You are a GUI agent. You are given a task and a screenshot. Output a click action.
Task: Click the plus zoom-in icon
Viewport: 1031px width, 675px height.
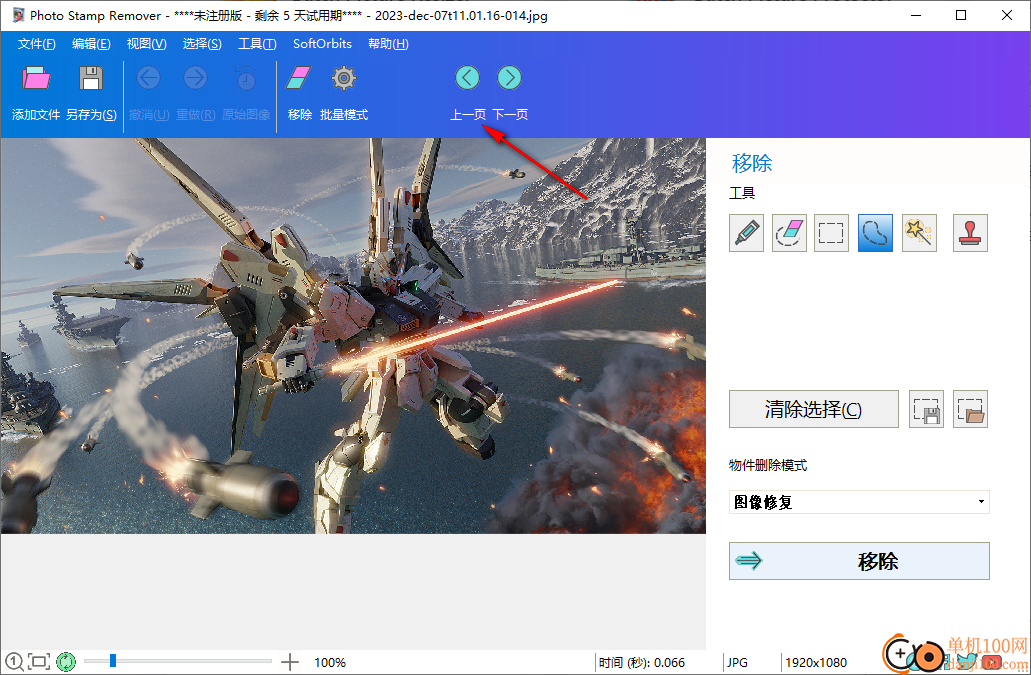click(290, 662)
